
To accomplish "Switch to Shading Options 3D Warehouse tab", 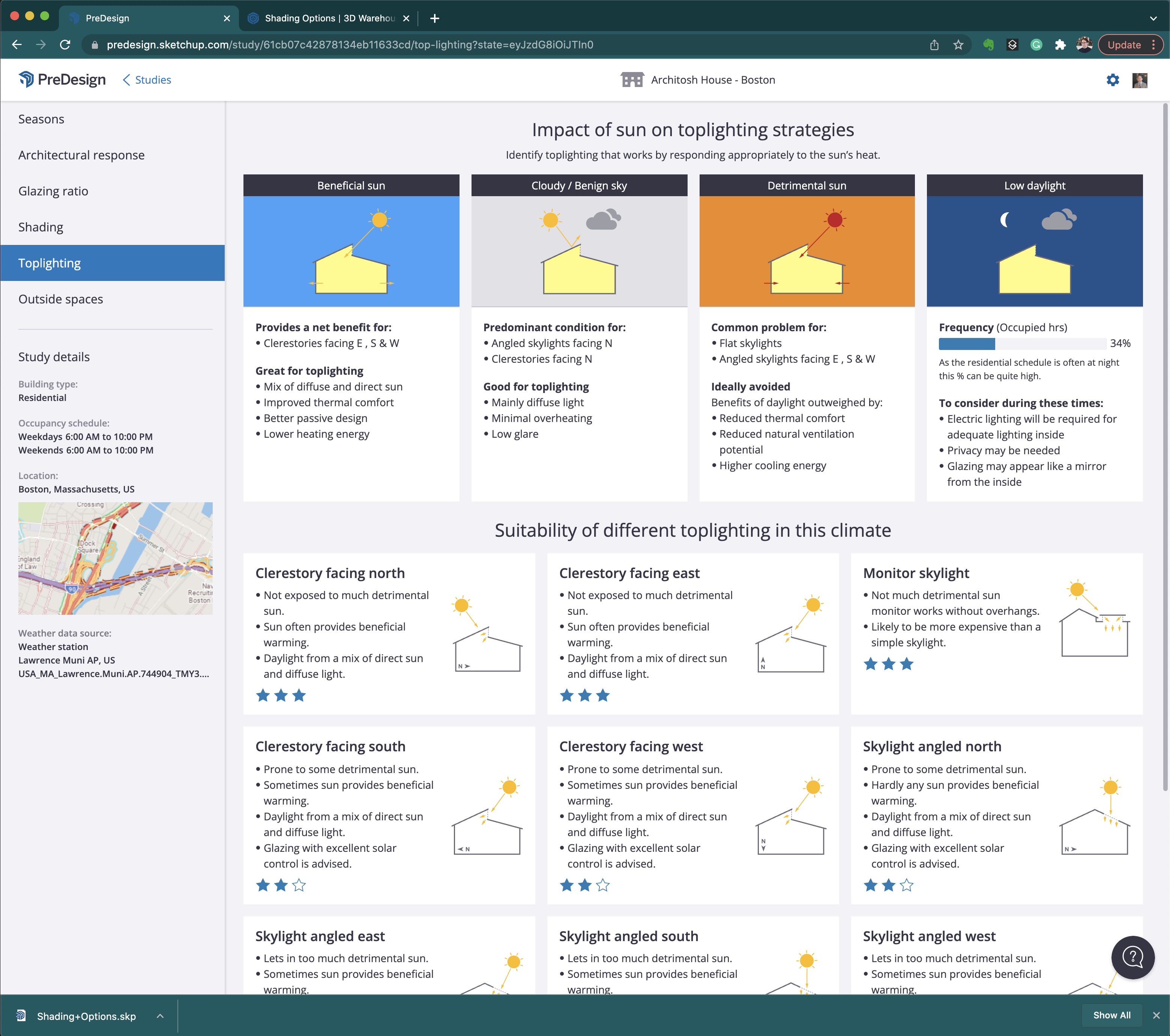I will point(329,18).
